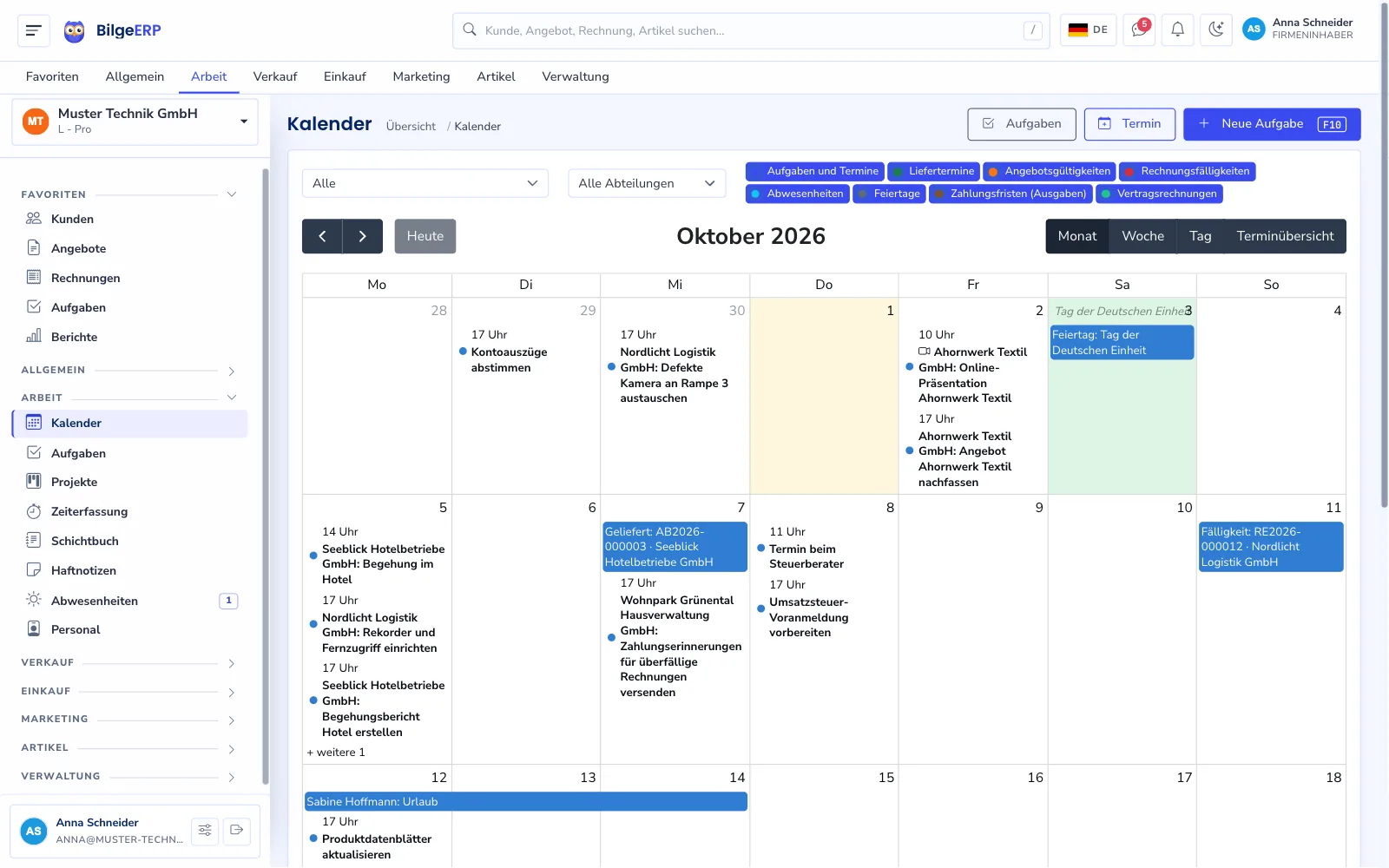
Task: Switch calendar to Woche view
Action: [x=1142, y=236]
